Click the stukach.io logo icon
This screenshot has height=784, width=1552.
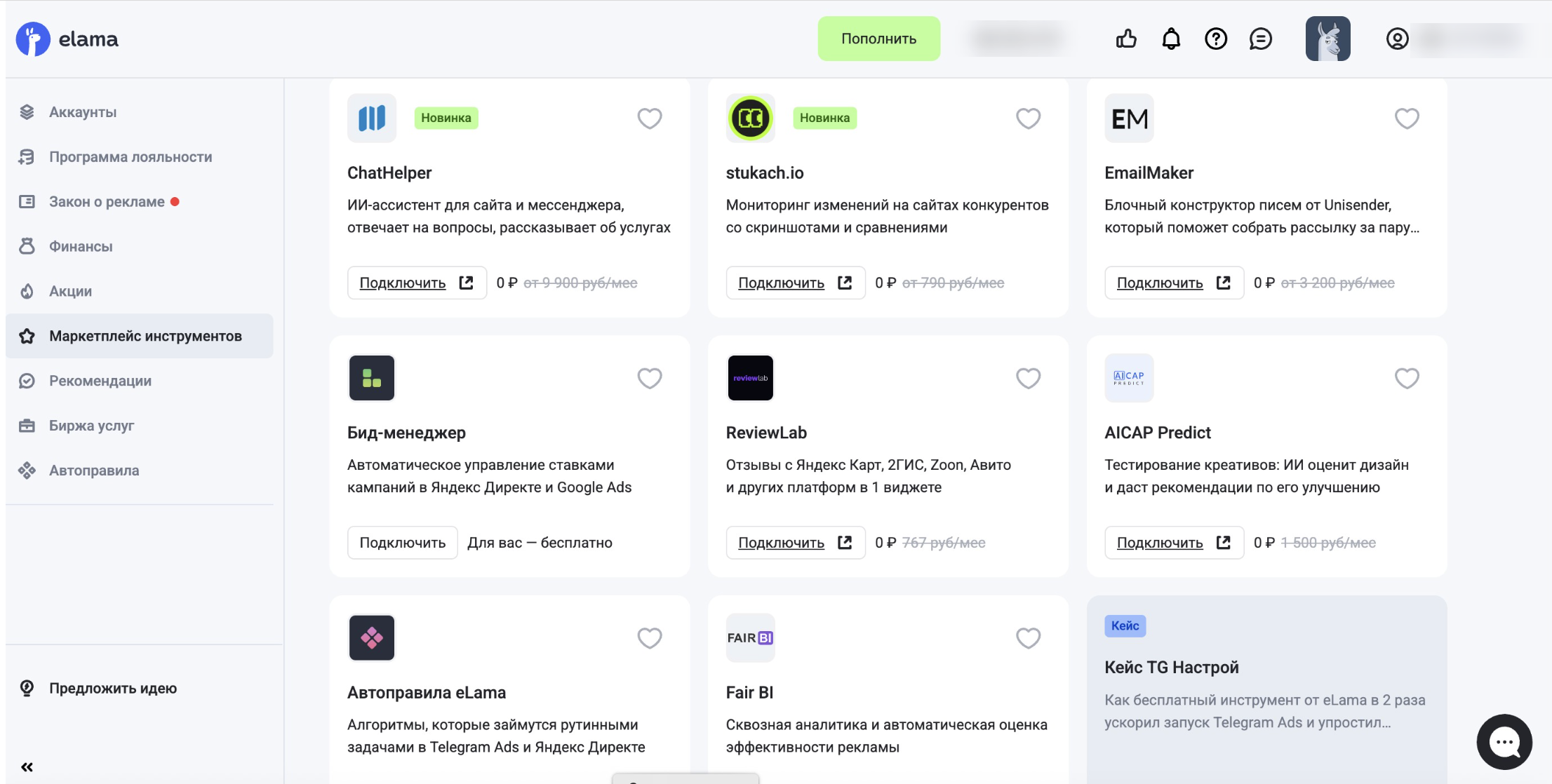(x=751, y=118)
